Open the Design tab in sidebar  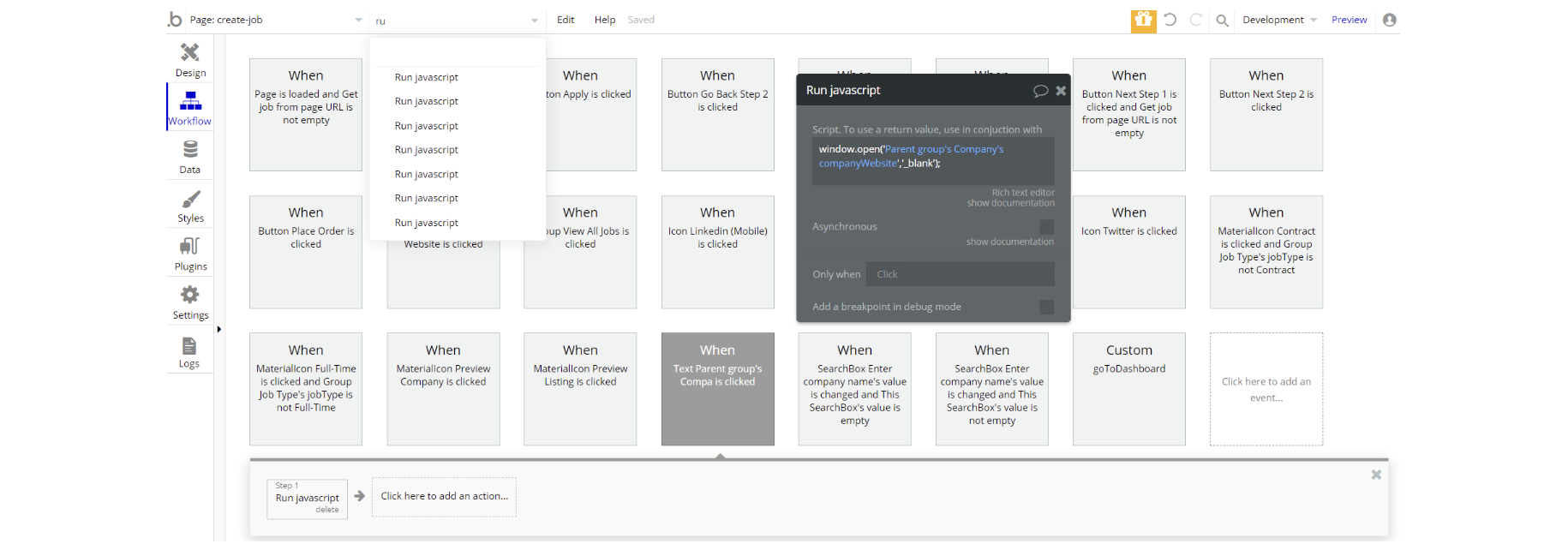click(x=190, y=60)
